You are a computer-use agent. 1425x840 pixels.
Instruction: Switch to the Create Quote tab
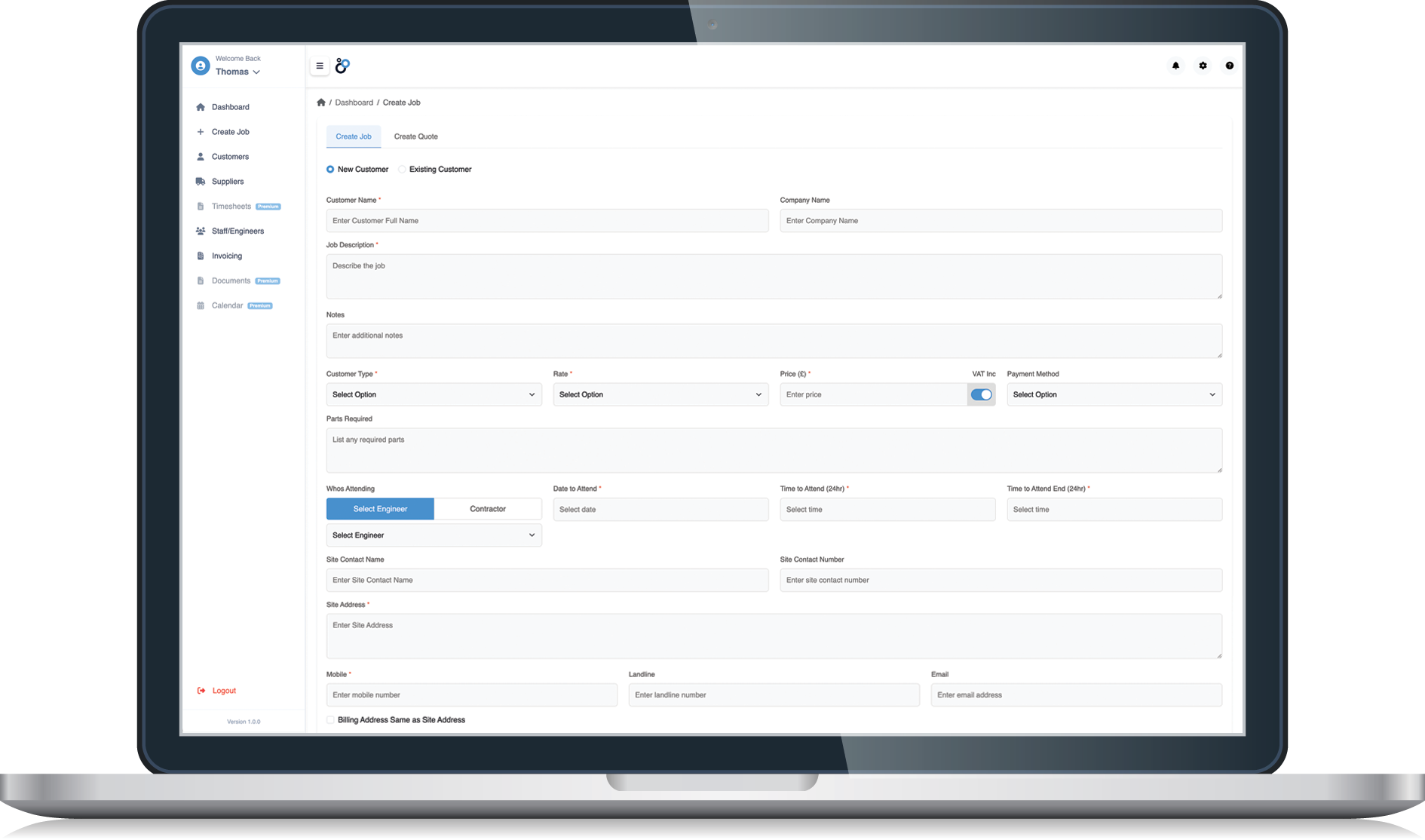415,136
